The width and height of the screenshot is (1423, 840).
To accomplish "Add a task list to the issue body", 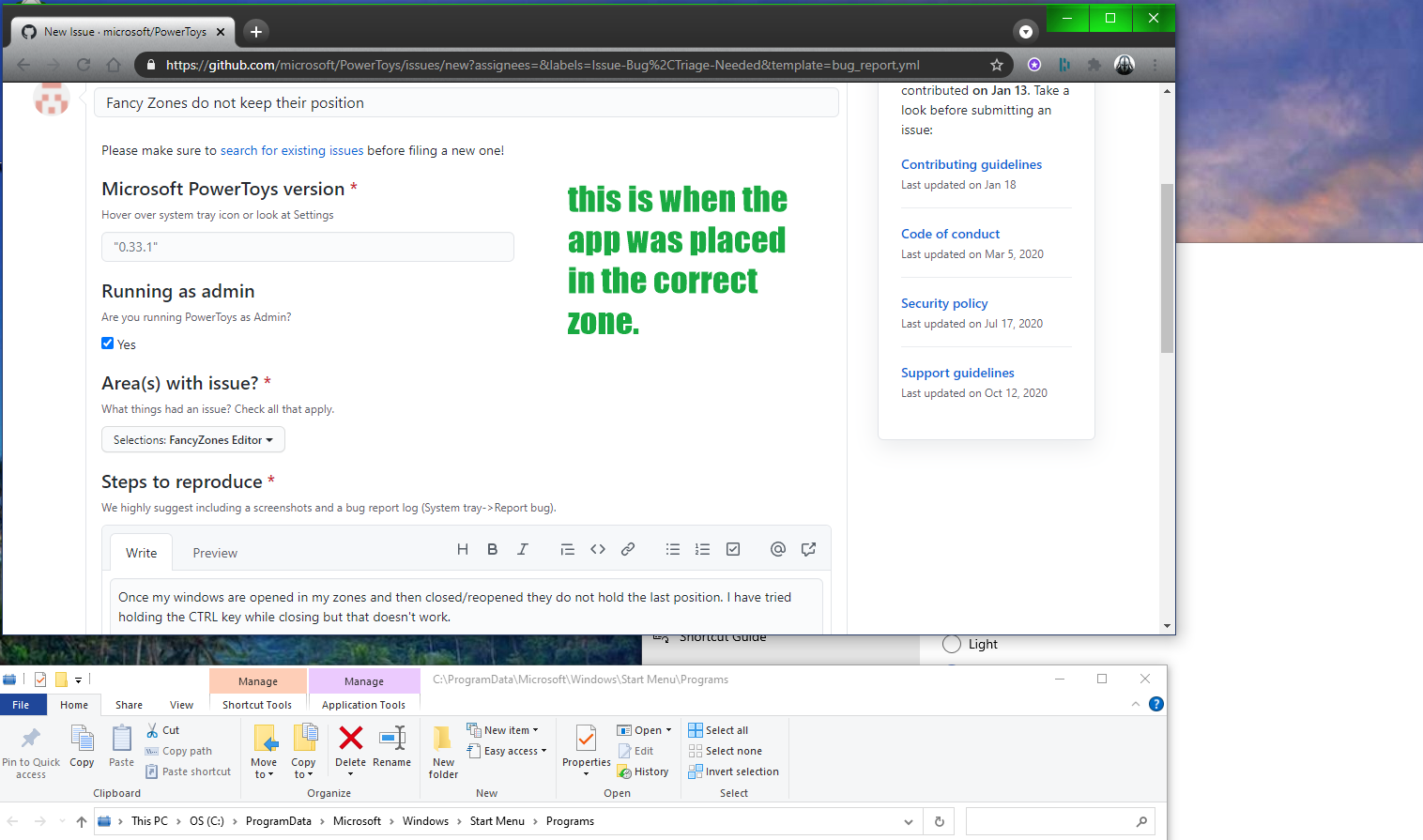I will [732, 549].
